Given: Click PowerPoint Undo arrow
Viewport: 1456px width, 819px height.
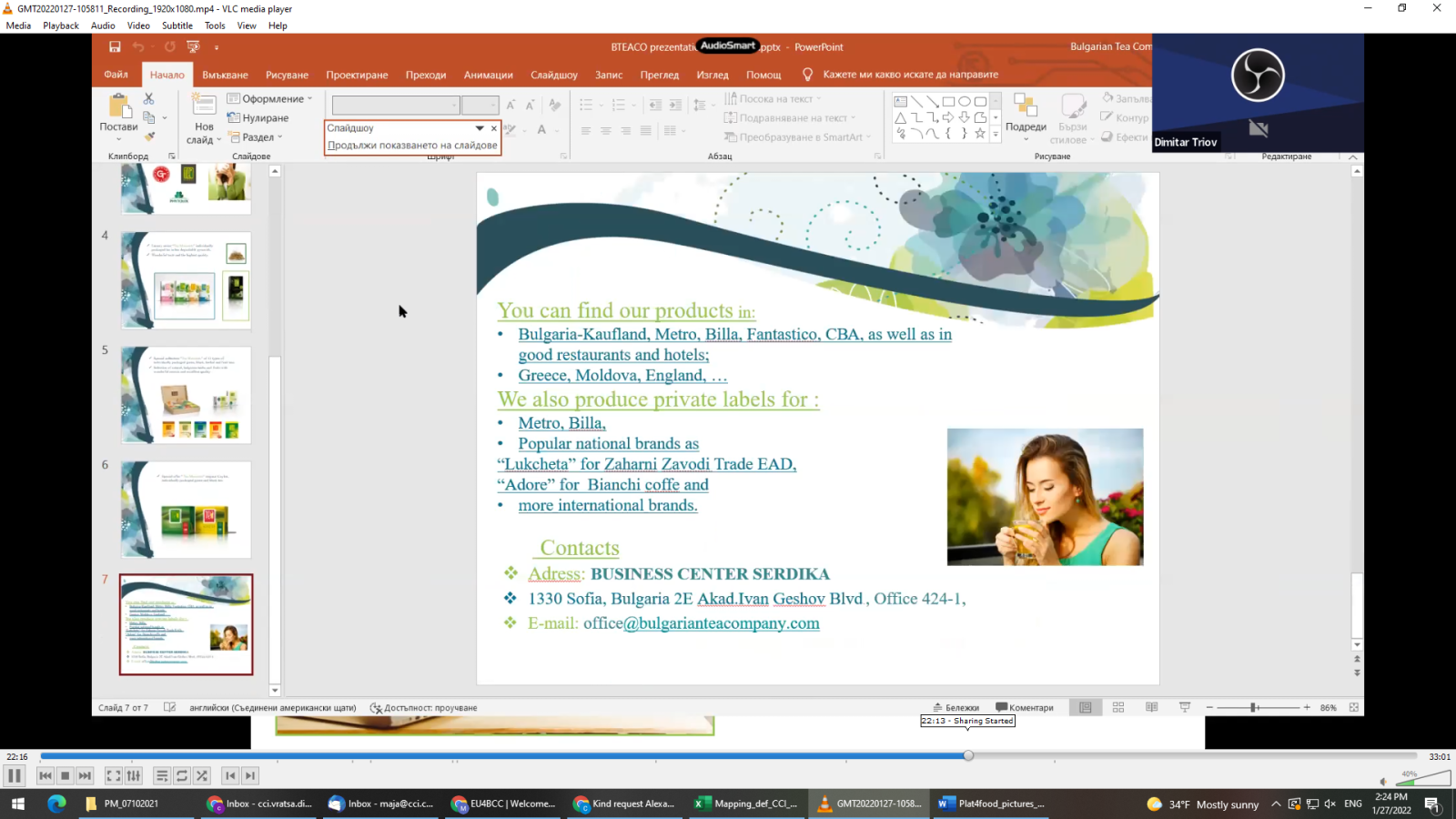Looking at the screenshot, I should [x=138, y=46].
